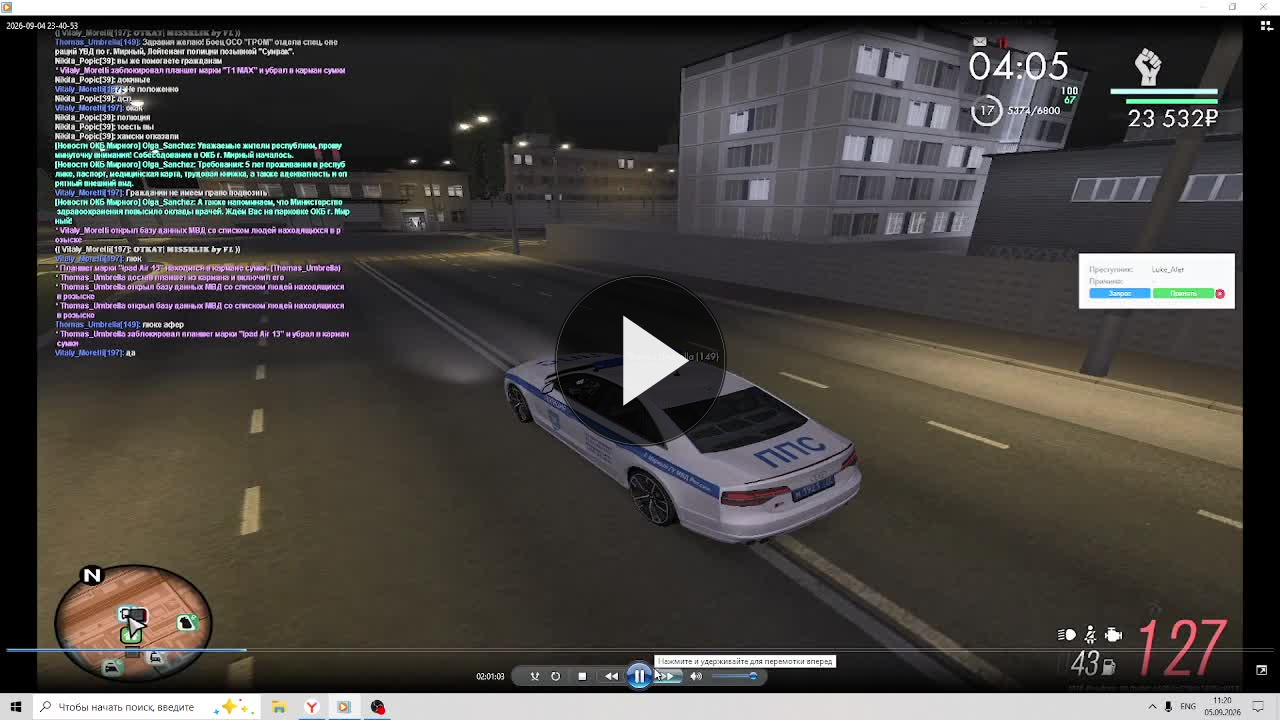
Task: Stop the video playback
Action: coord(582,676)
